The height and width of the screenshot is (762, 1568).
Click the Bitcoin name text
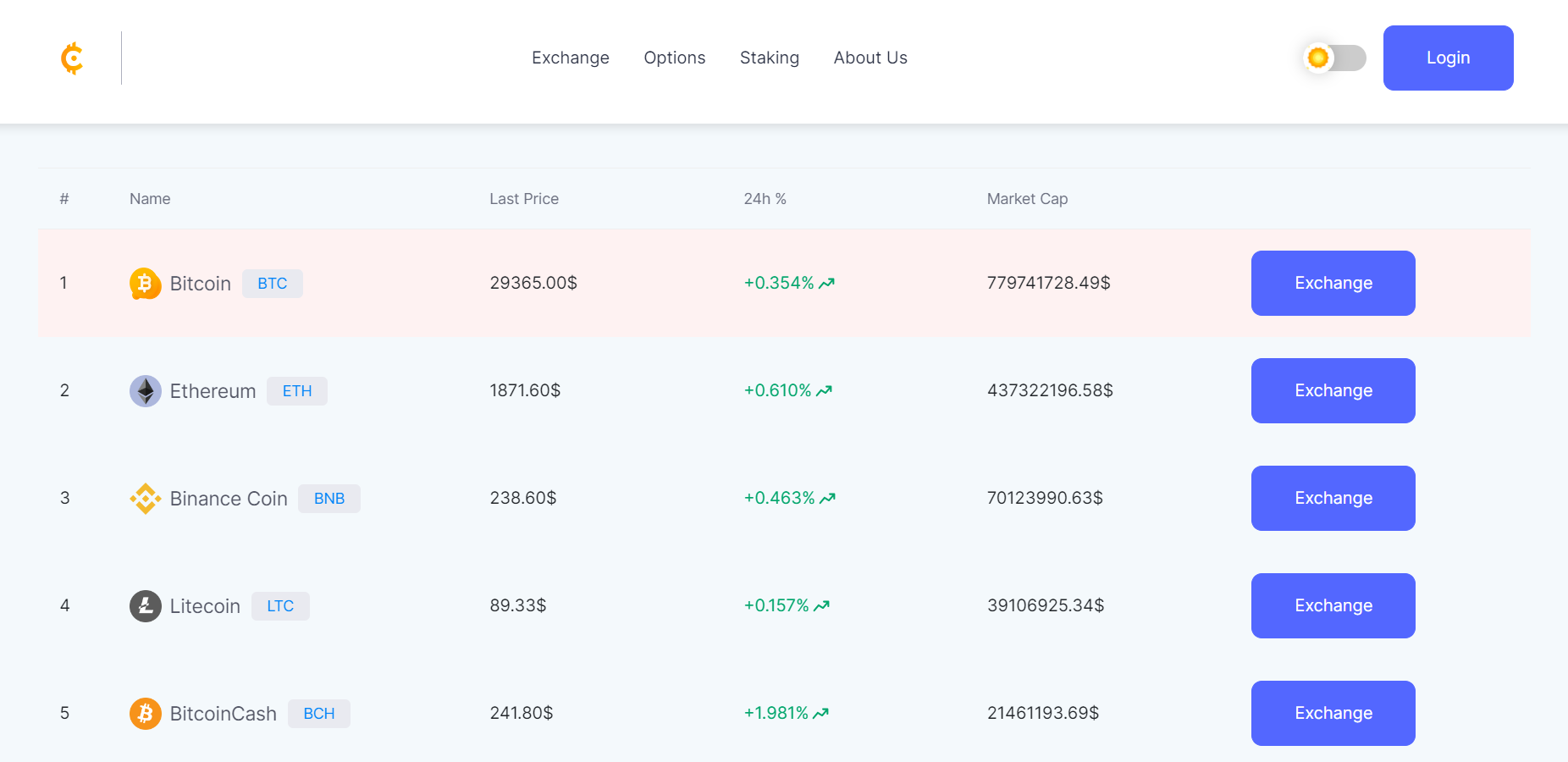point(201,284)
